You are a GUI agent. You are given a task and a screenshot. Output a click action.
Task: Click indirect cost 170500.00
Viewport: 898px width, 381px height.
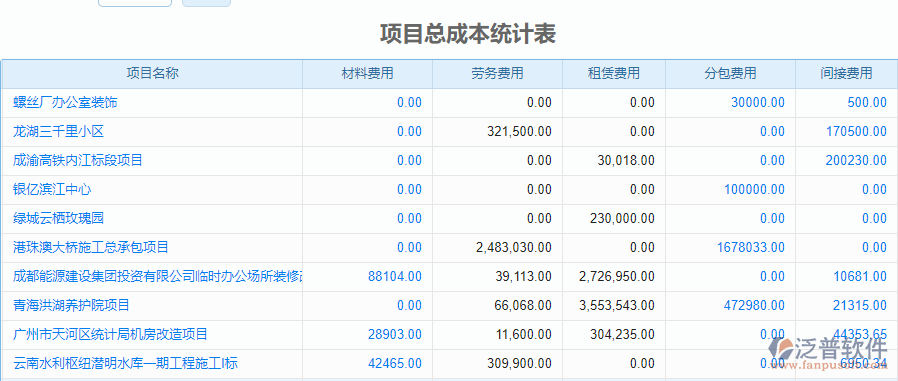coord(856,132)
